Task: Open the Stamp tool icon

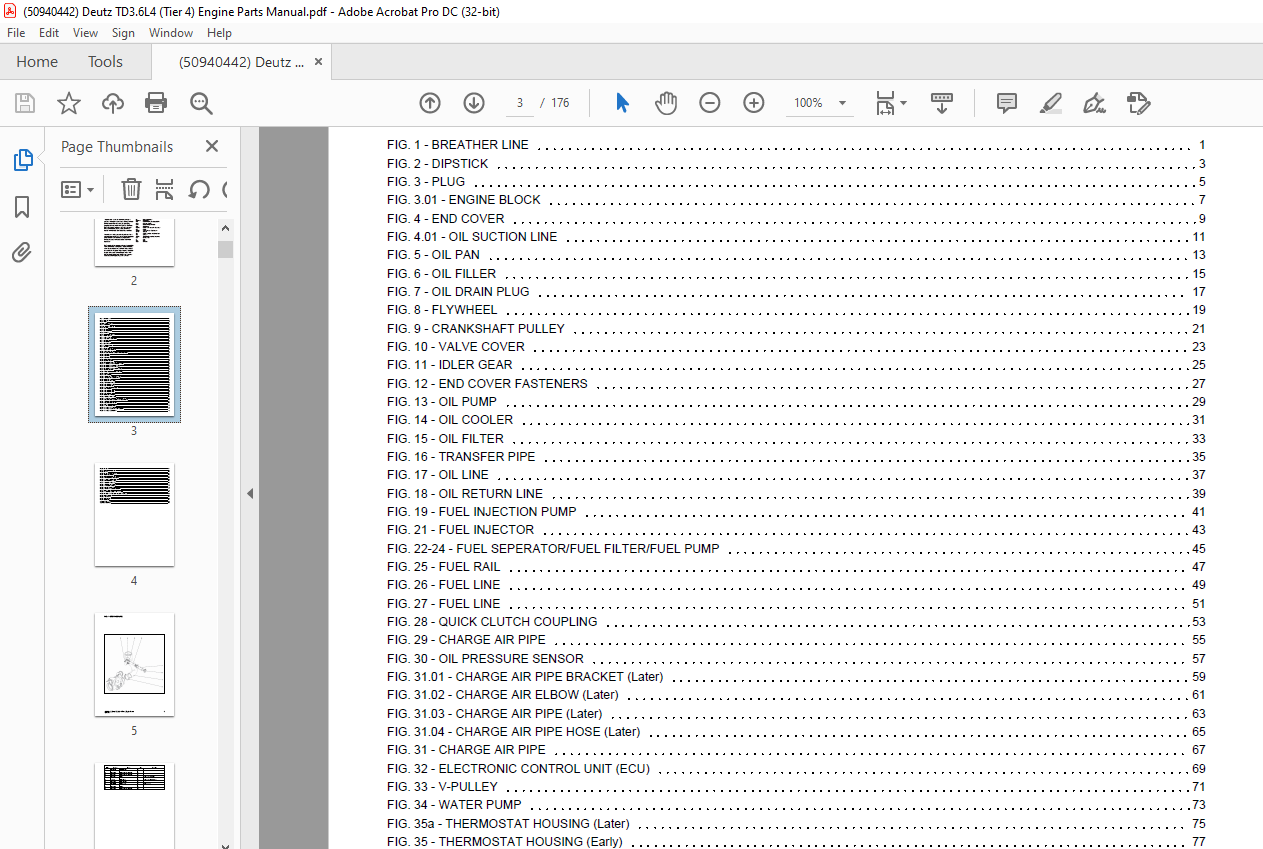Action: point(1139,103)
